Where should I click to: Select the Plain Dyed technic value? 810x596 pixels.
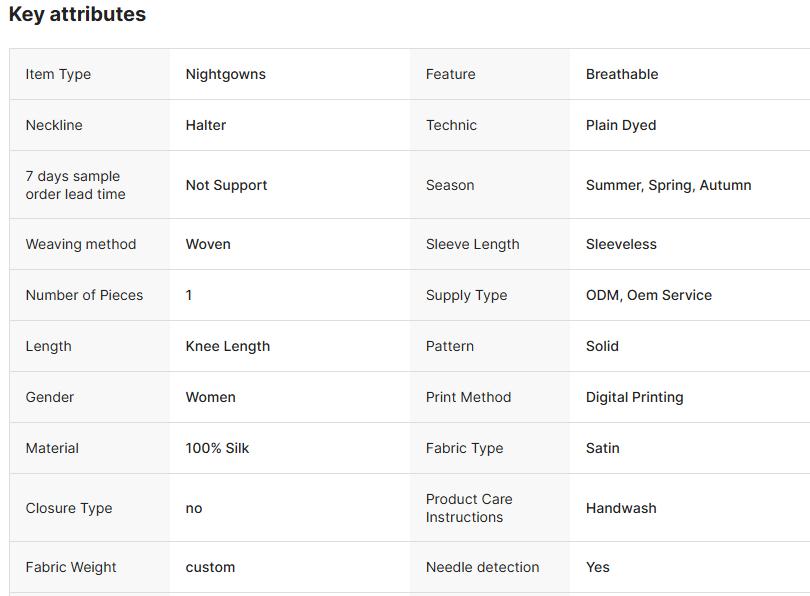(621, 125)
